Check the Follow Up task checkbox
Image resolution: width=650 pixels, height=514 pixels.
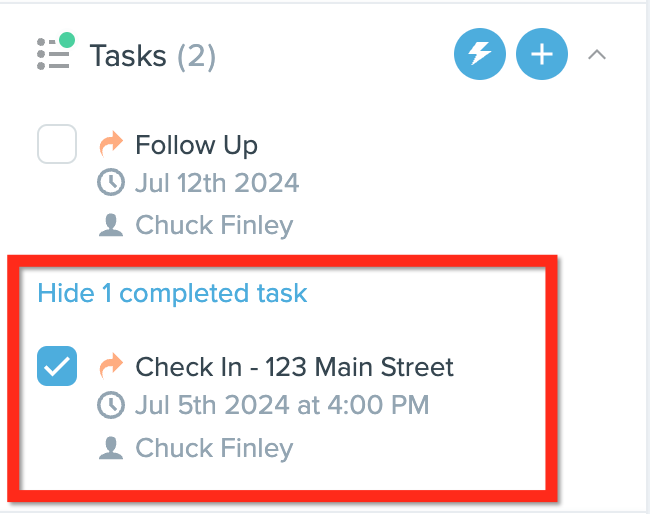tap(57, 144)
